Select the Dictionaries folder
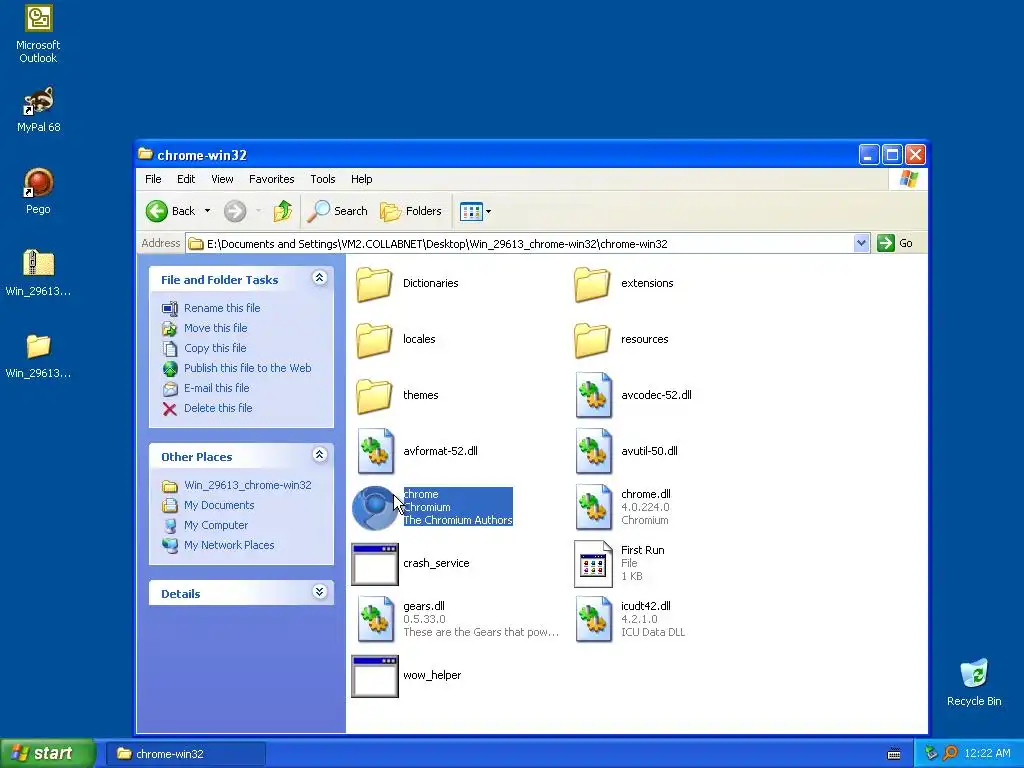1024x768 pixels. (x=408, y=283)
